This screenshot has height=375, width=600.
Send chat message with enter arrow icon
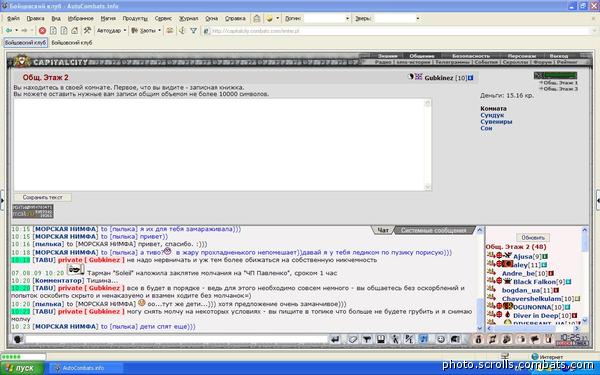[335, 339]
